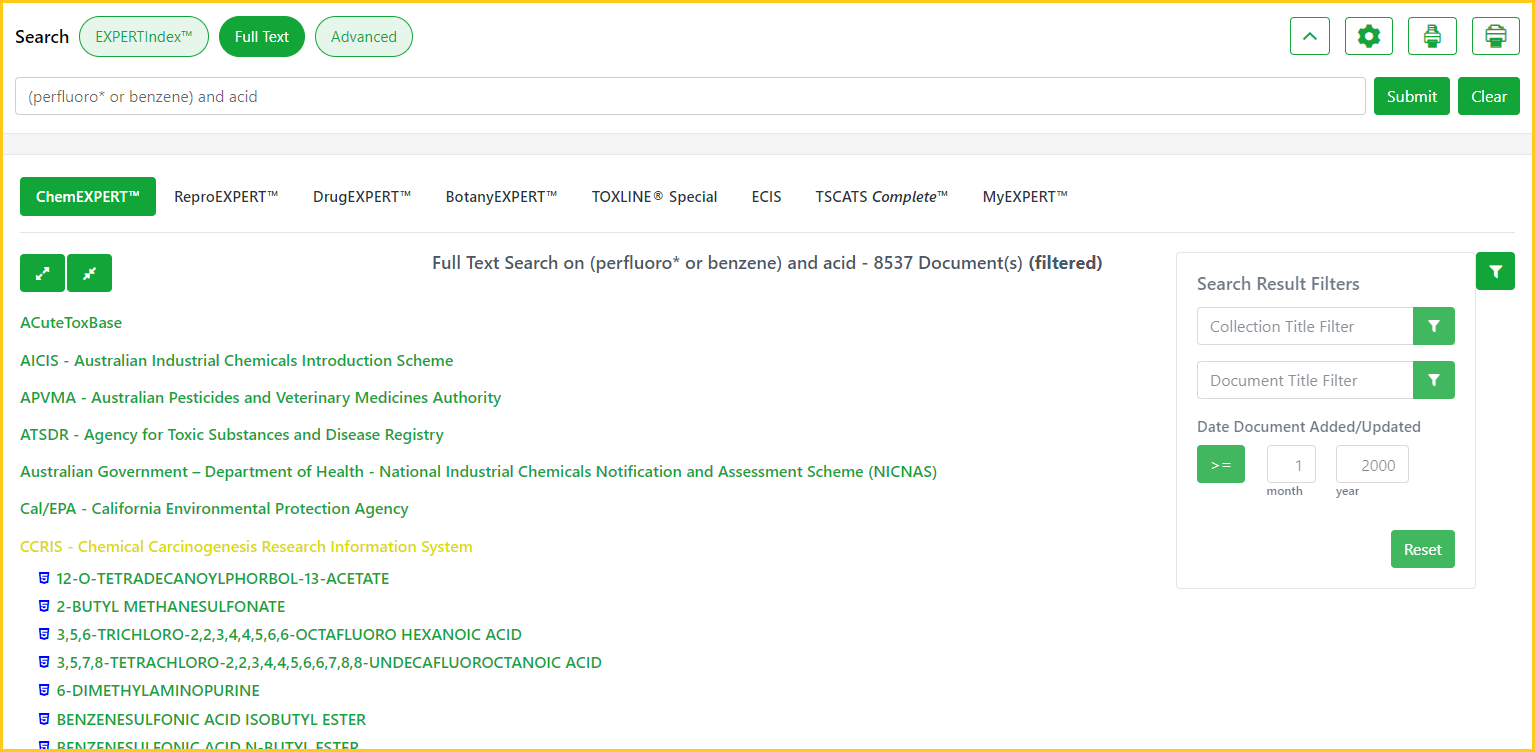The height and width of the screenshot is (752, 1535).
Task: Click the rightmost printer icon in header
Action: (x=1495, y=37)
